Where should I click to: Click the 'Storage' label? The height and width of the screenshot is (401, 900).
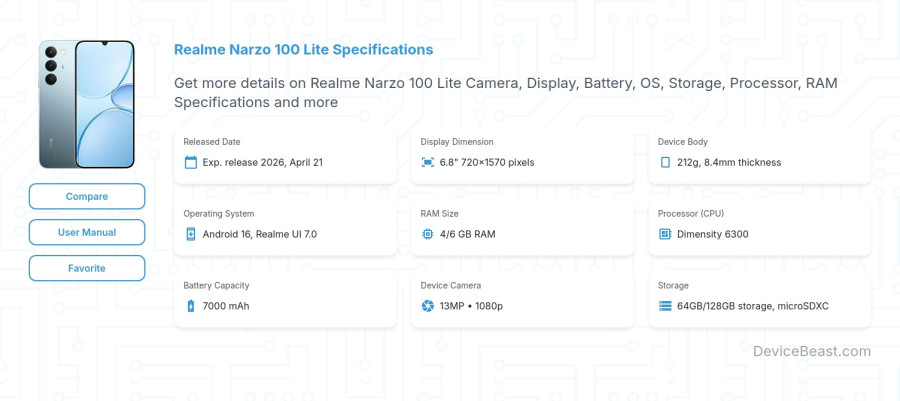click(673, 285)
